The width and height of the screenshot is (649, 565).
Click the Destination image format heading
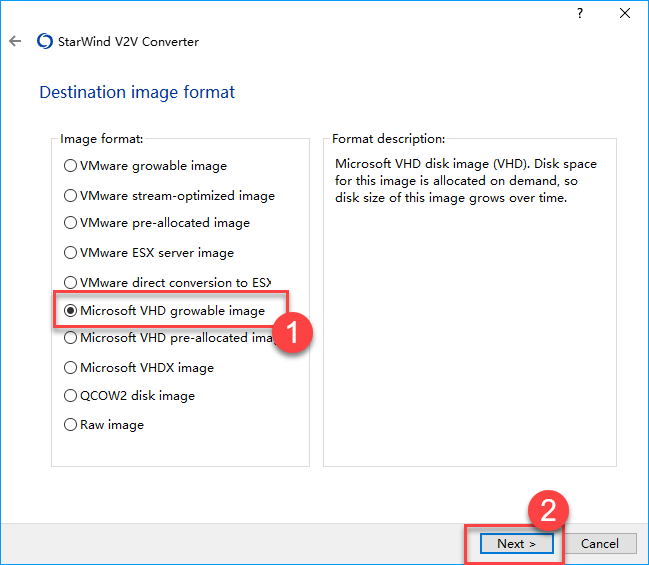click(137, 92)
